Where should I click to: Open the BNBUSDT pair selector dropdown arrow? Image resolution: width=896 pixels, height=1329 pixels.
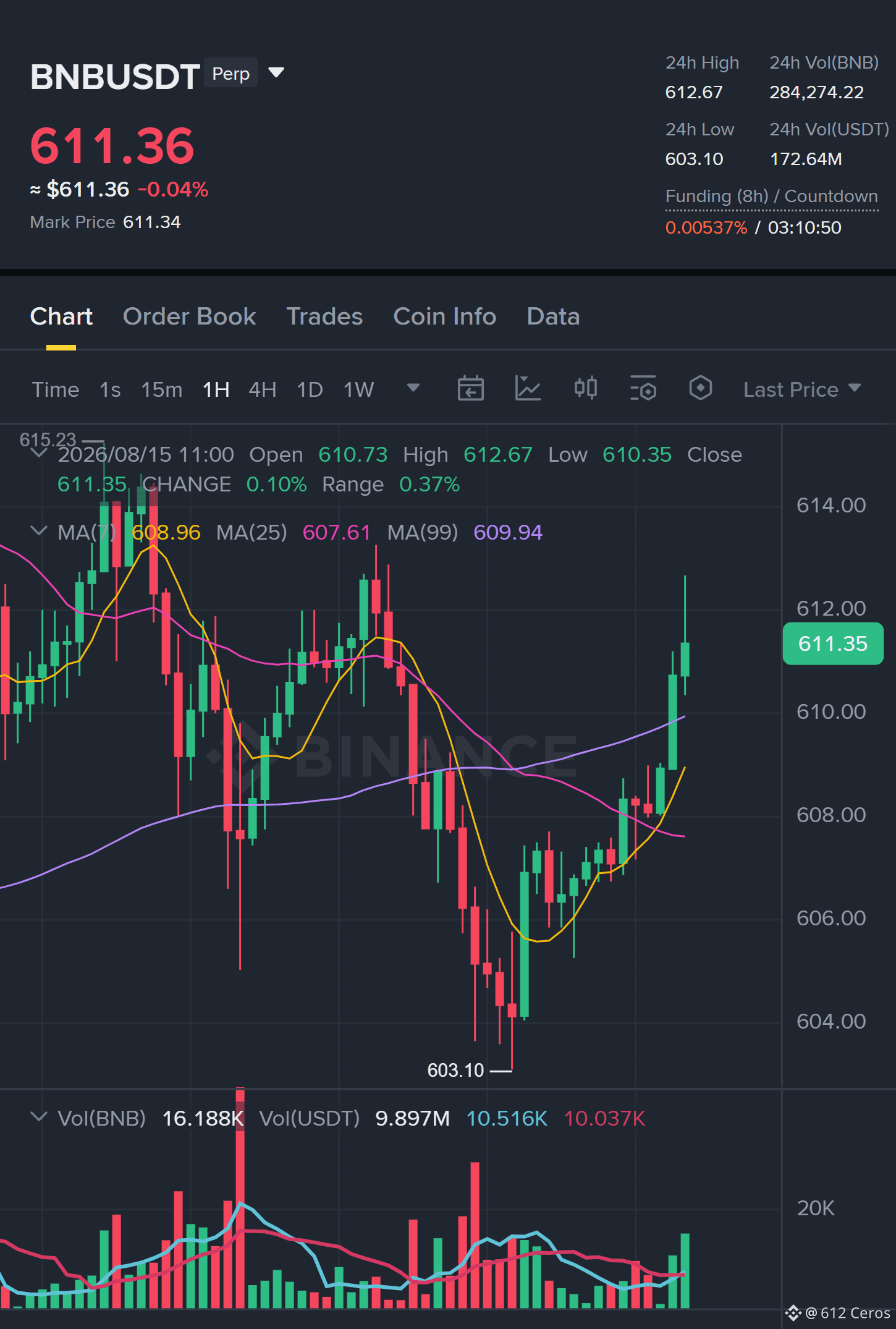[x=276, y=73]
